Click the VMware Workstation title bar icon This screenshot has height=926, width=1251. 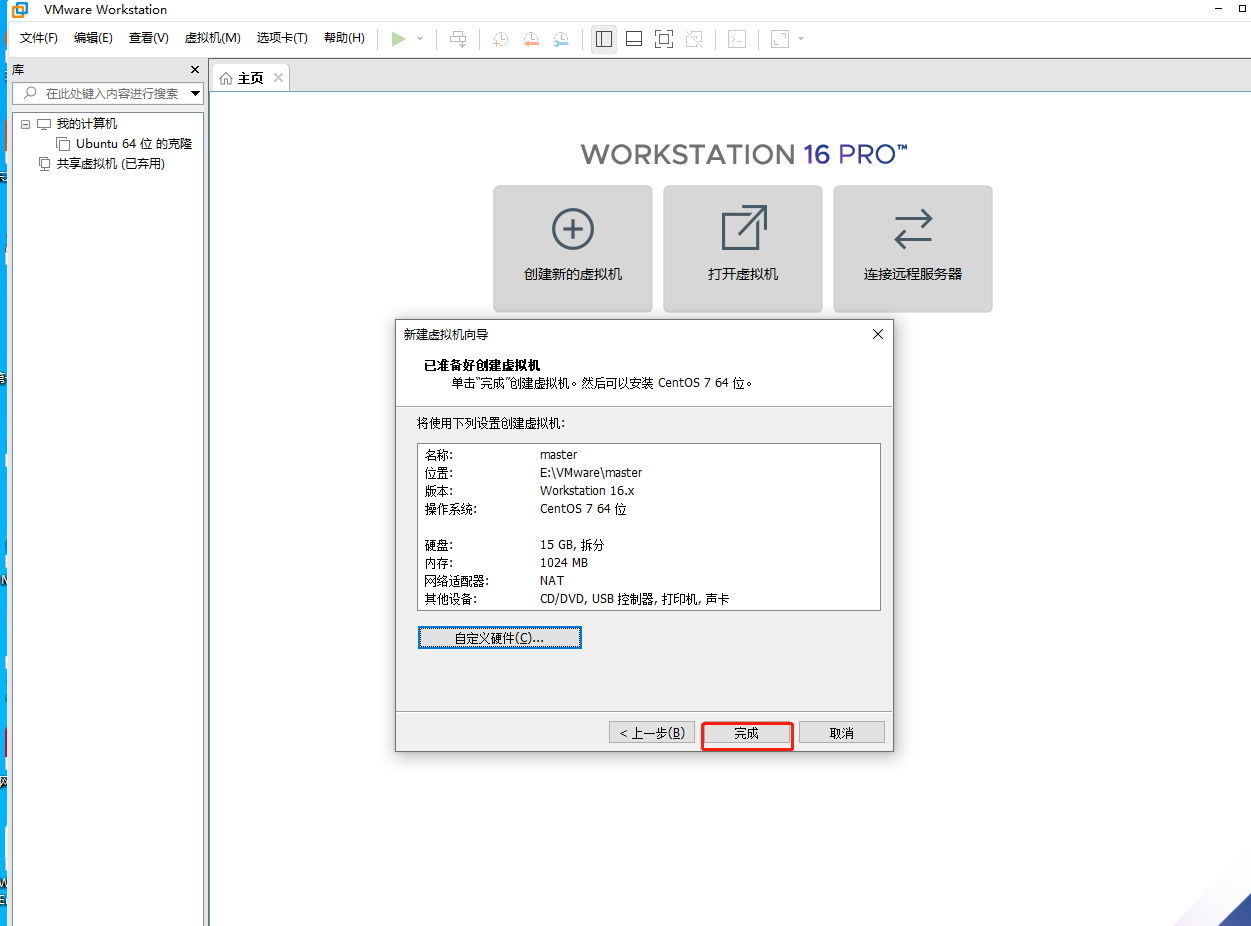[19, 10]
